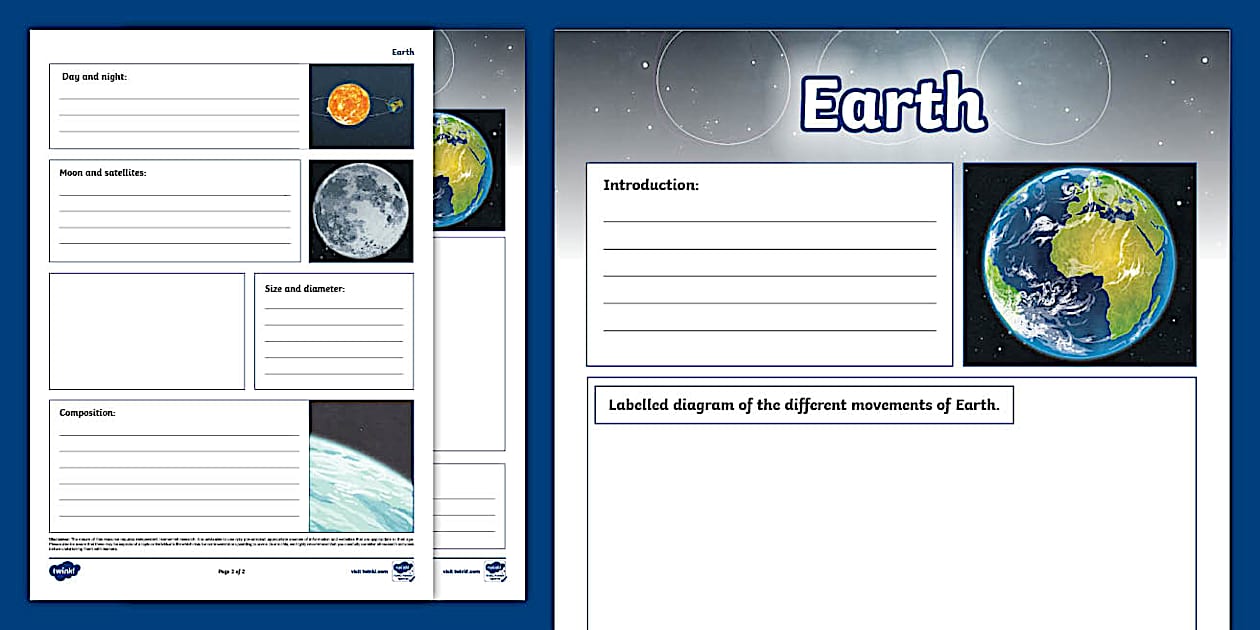Click the labelled diagram caption box
Image resolution: width=1260 pixels, height=630 pixels.
coord(803,405)
